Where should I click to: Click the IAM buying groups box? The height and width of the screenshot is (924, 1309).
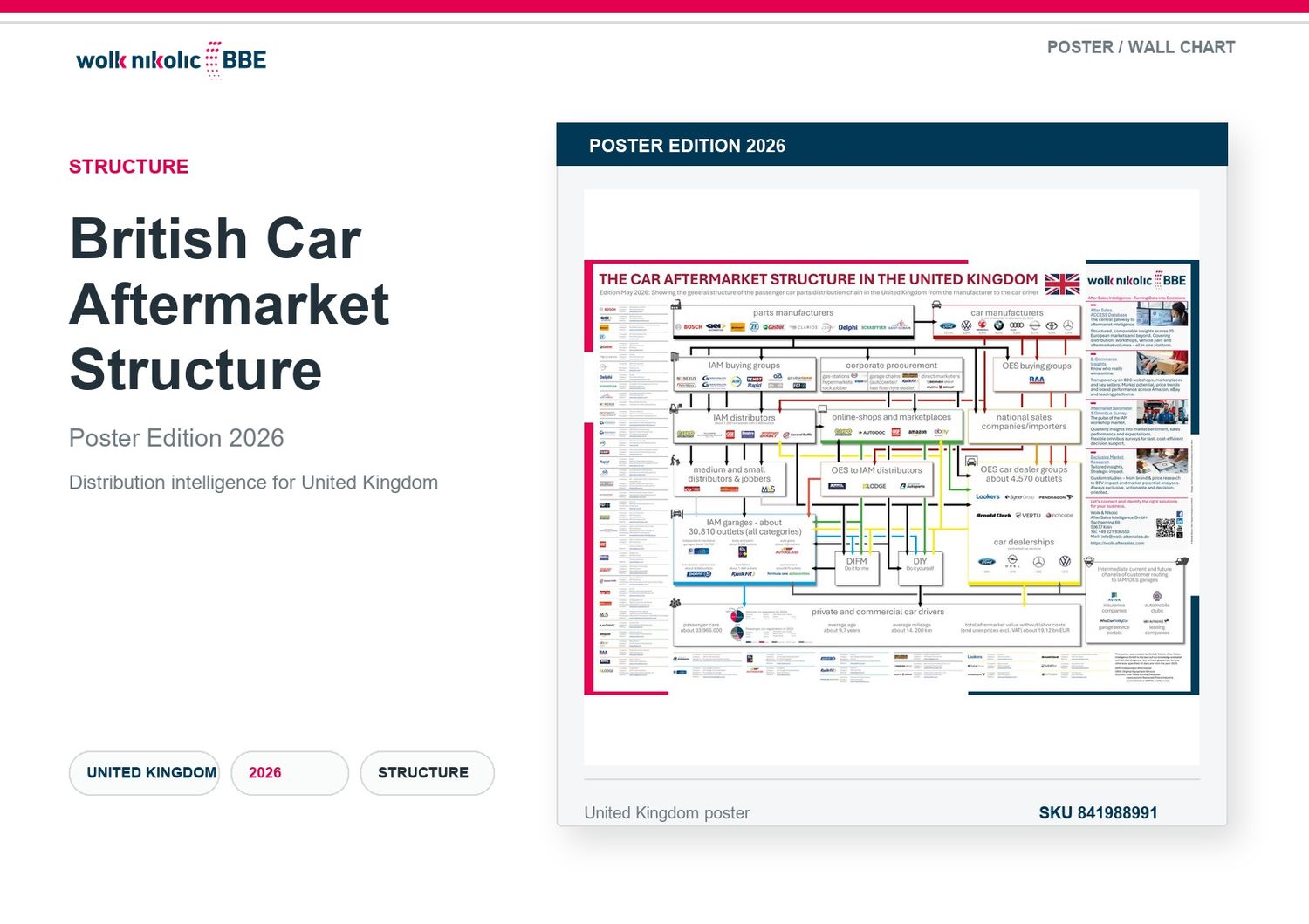(x=744, y=374)
